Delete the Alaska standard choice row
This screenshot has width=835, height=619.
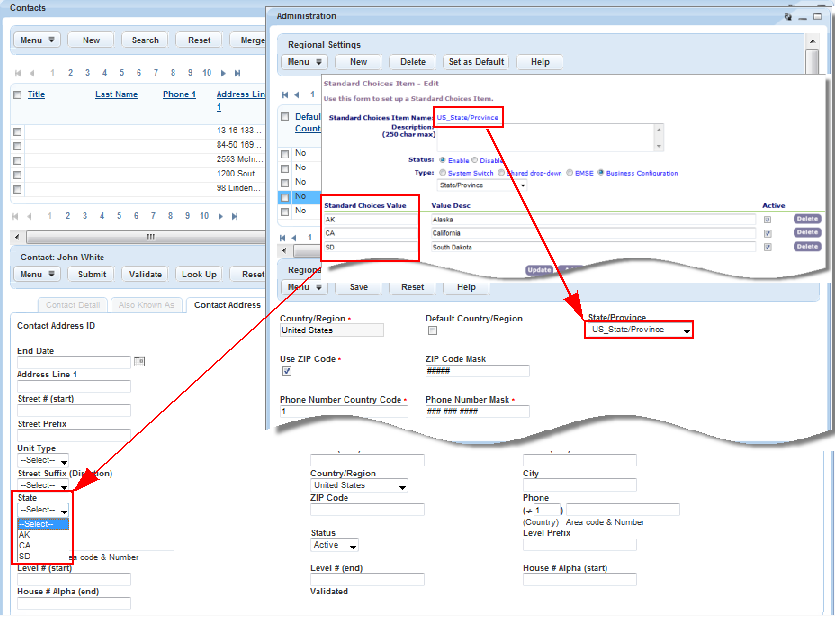coord(807,219)
